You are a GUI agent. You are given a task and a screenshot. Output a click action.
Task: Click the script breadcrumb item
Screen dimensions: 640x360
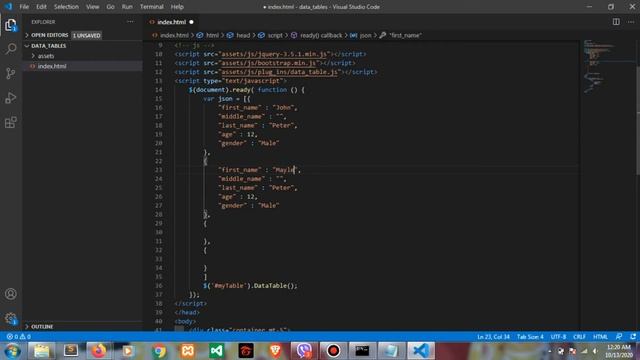click(275, 36)
